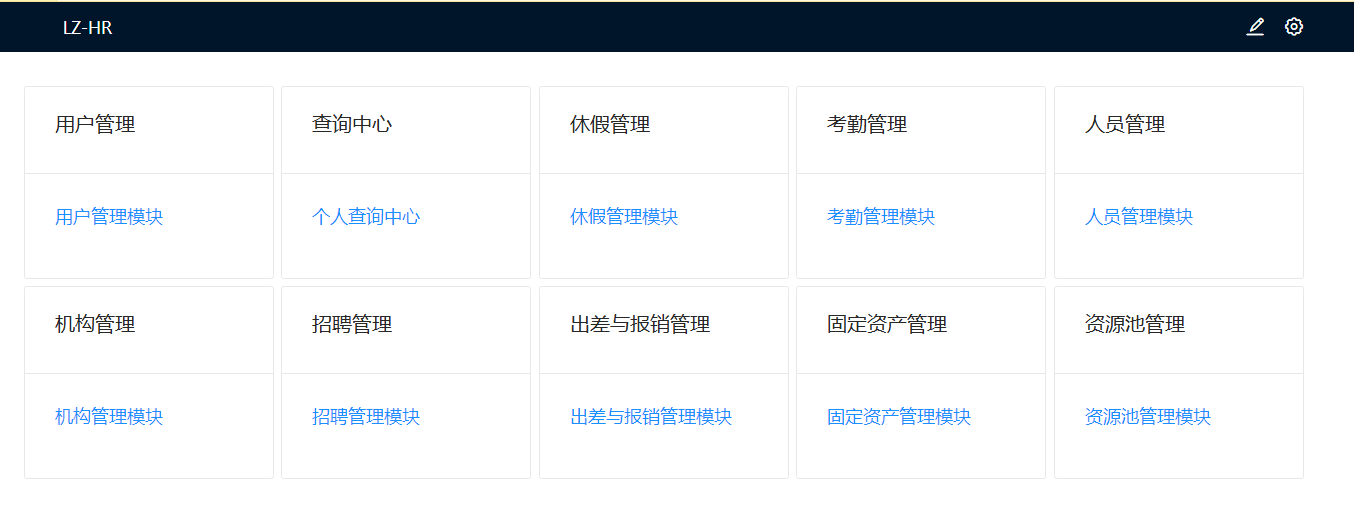Click the 考勤管理 card heading
Viewport: 1354px width, 509px height.
(x=867, y=125)
